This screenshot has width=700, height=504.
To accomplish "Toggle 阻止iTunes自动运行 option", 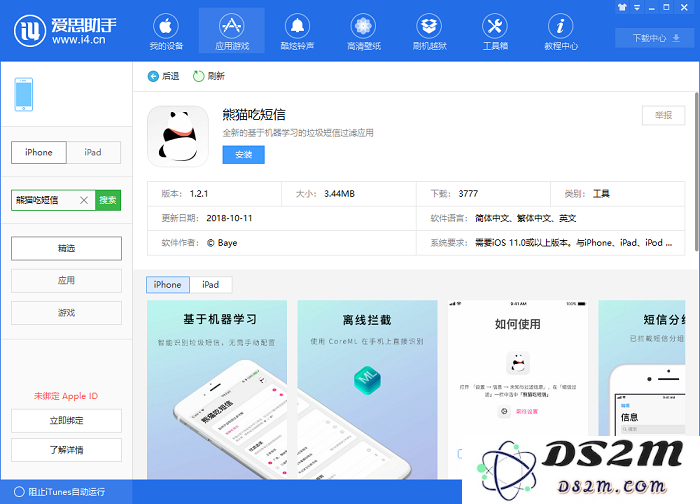I will pyautogui.click(x=19, y=492).
